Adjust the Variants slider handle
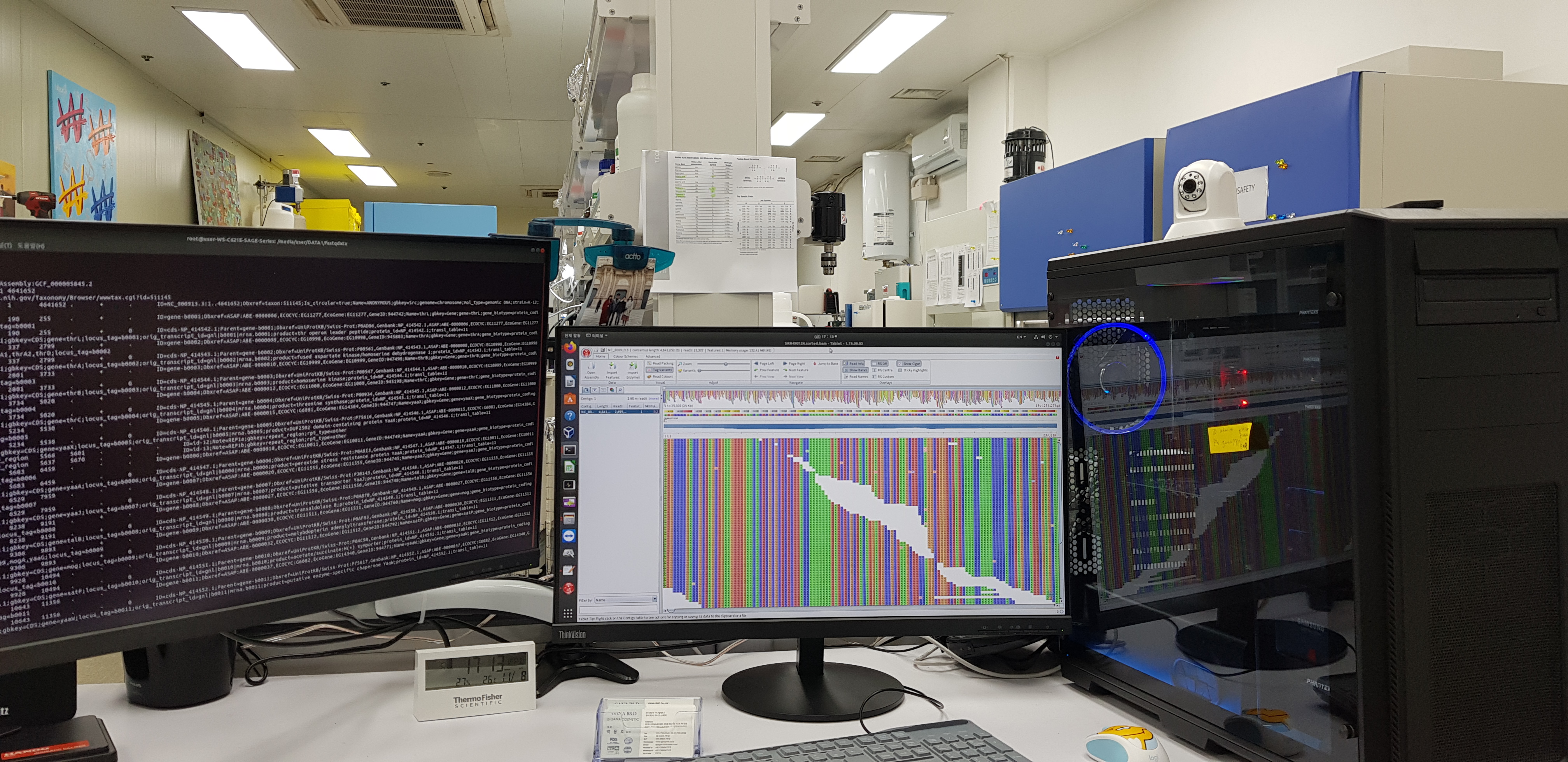Viewport: 1568px width, 762px height. coord(699,371)
